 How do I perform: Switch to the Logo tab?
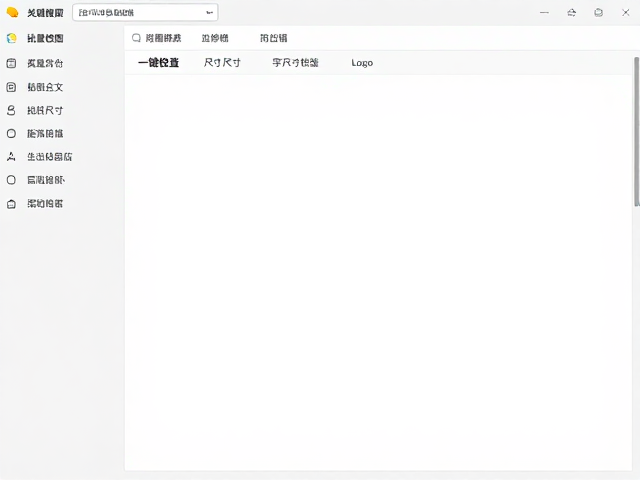[362, 63]
